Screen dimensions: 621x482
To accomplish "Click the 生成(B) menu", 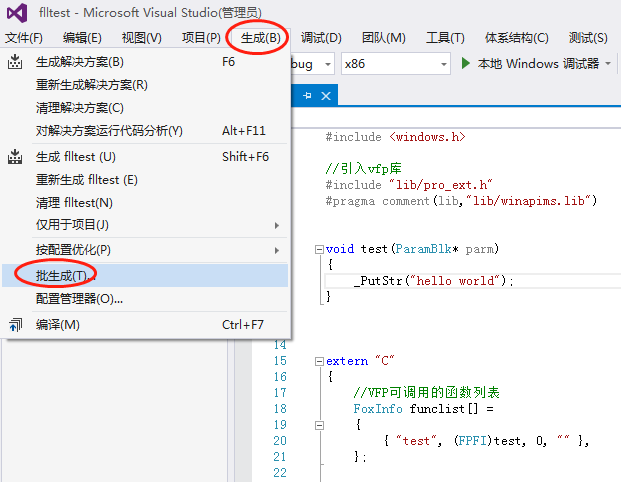I will tap(261, 38).
